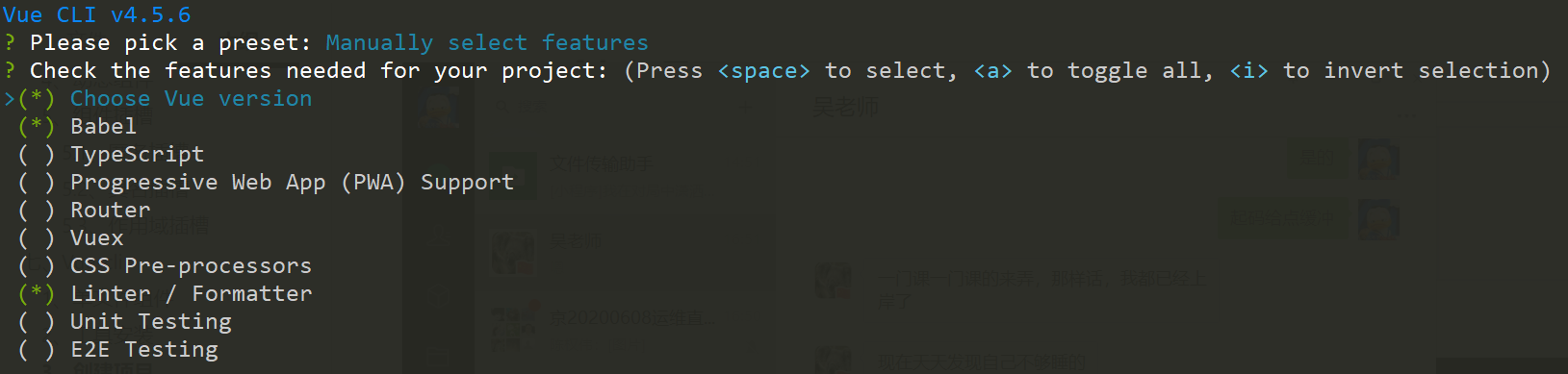The width and height of the screenshot is (1568, 374).
Task: Select the TypeScript label text
Action: (137, 155)
